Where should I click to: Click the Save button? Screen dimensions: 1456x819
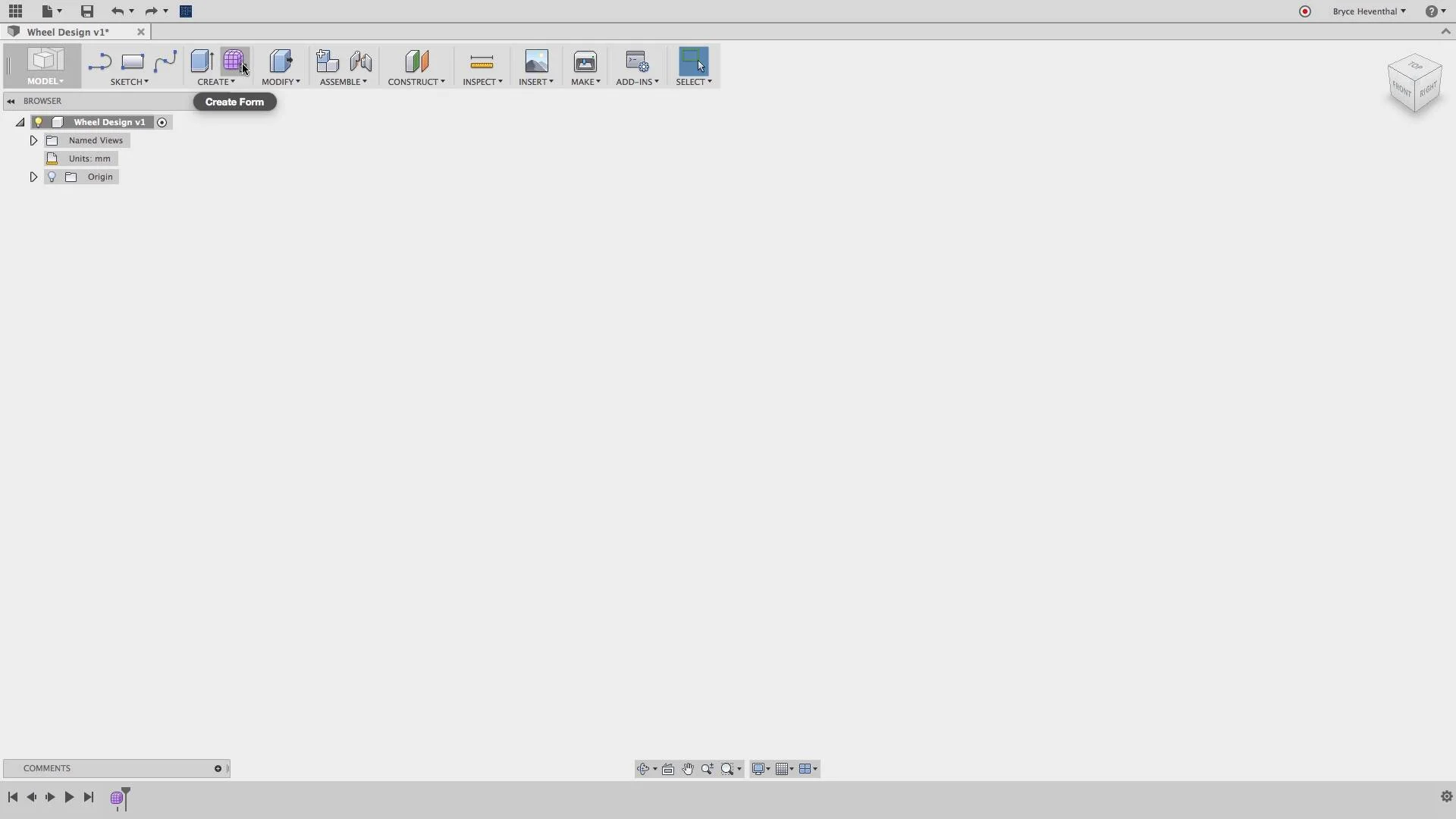point(87,11)
